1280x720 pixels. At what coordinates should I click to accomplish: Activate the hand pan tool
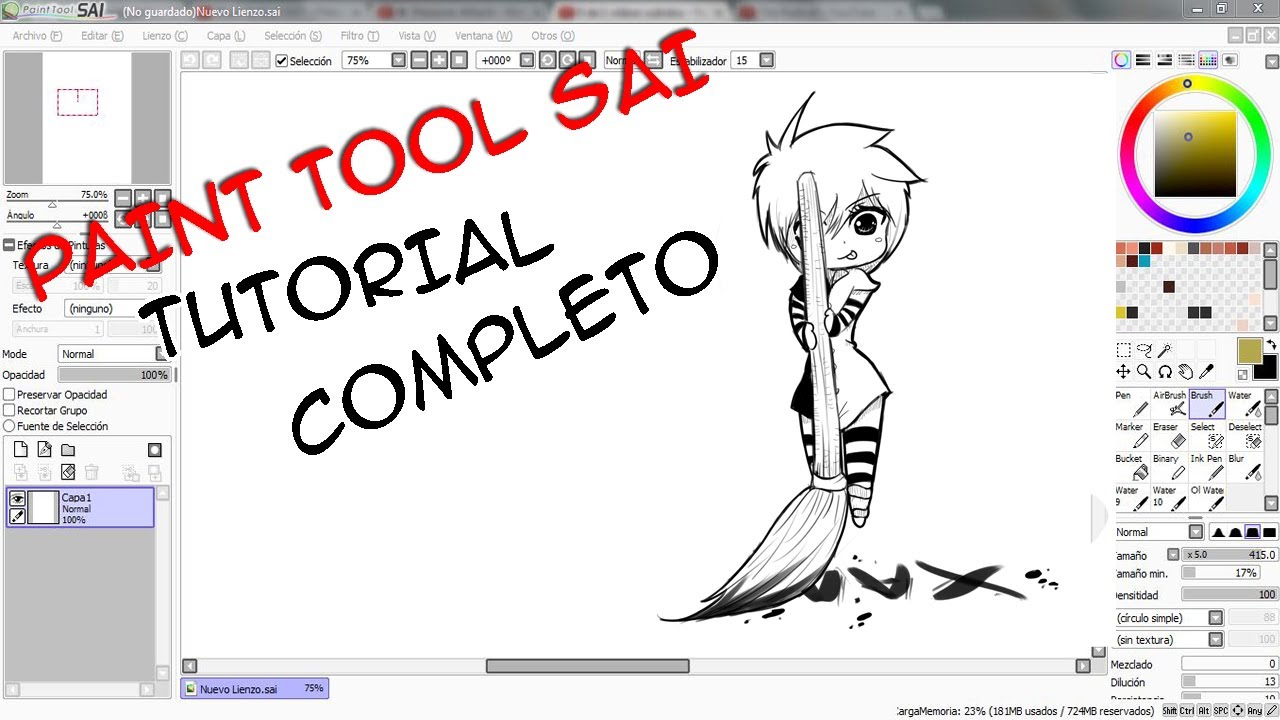pyautogui.click(x=1186, y=372)
